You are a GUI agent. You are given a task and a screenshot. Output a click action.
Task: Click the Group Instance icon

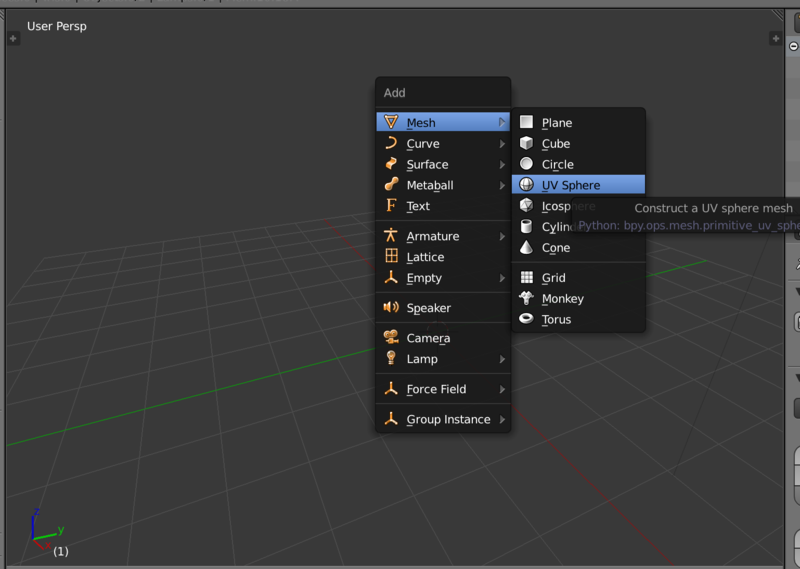(x=391, y=418)
